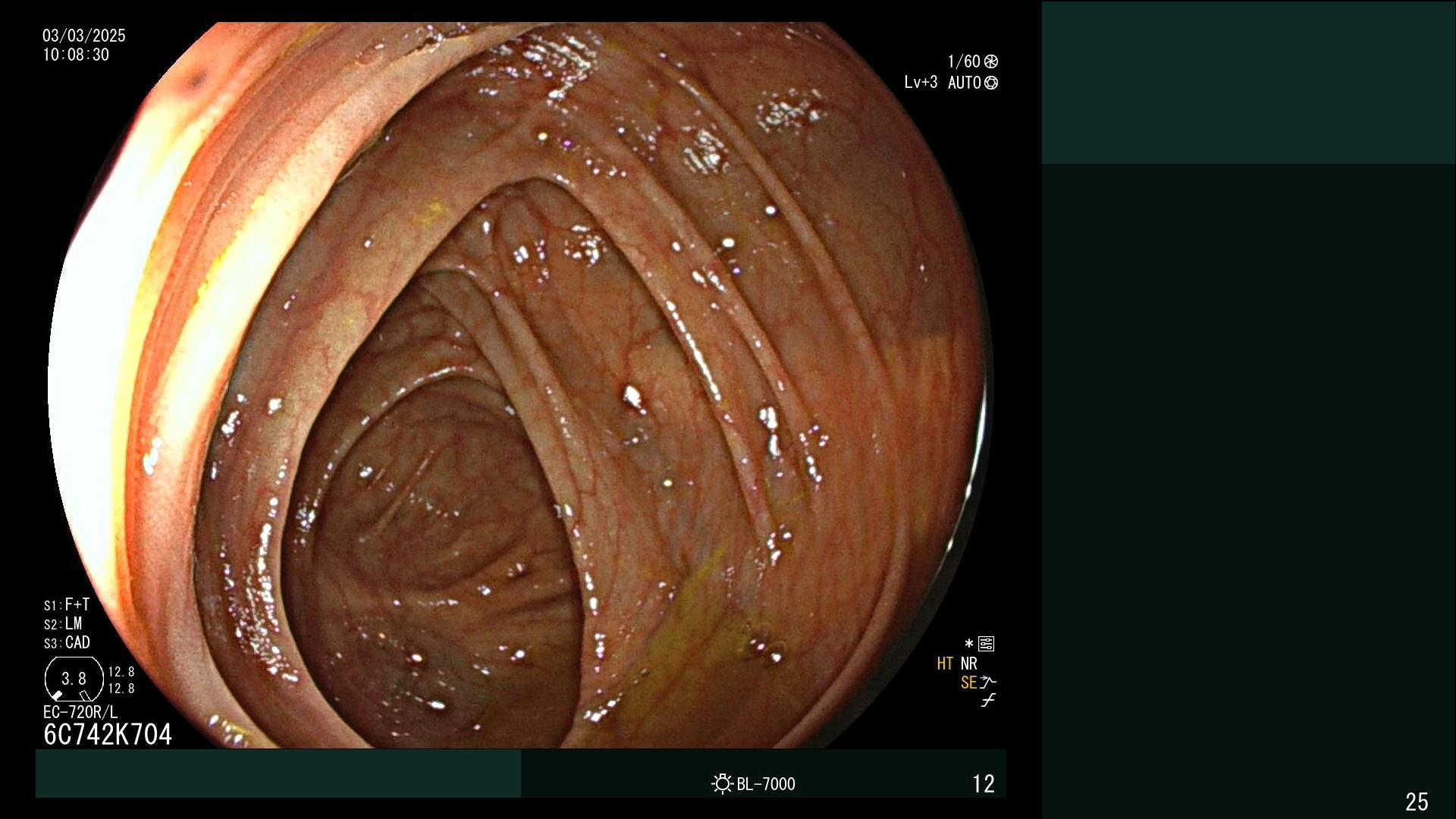The image size is (1456, 819).
Task: Click the Lv+3 brightness level text
Action: (x=921, y=82)
